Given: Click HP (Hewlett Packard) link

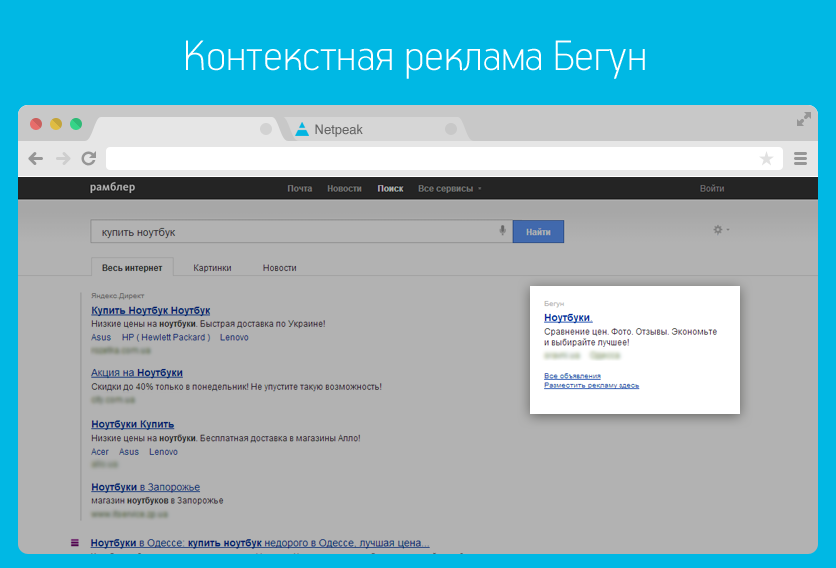Looking at the screenshot, I should pos(166,337).
